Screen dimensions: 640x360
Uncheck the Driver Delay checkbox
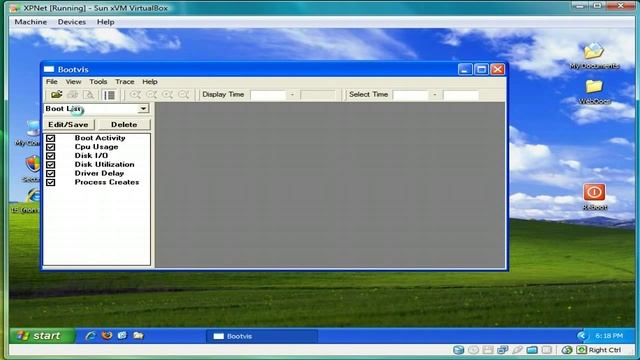(x=51, y=173)
